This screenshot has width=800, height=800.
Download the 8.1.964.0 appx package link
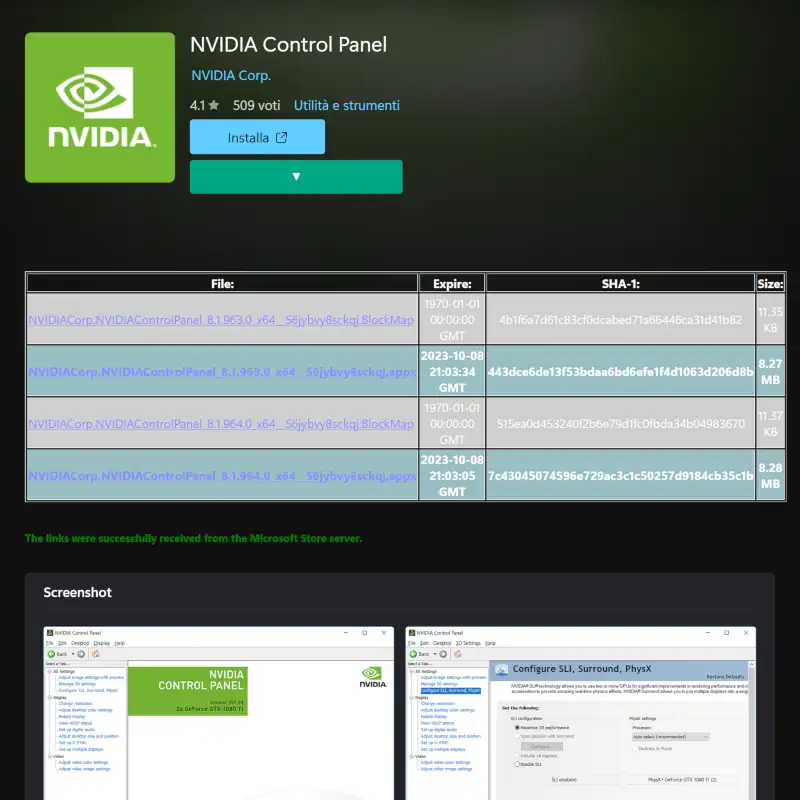coord(221,476)
